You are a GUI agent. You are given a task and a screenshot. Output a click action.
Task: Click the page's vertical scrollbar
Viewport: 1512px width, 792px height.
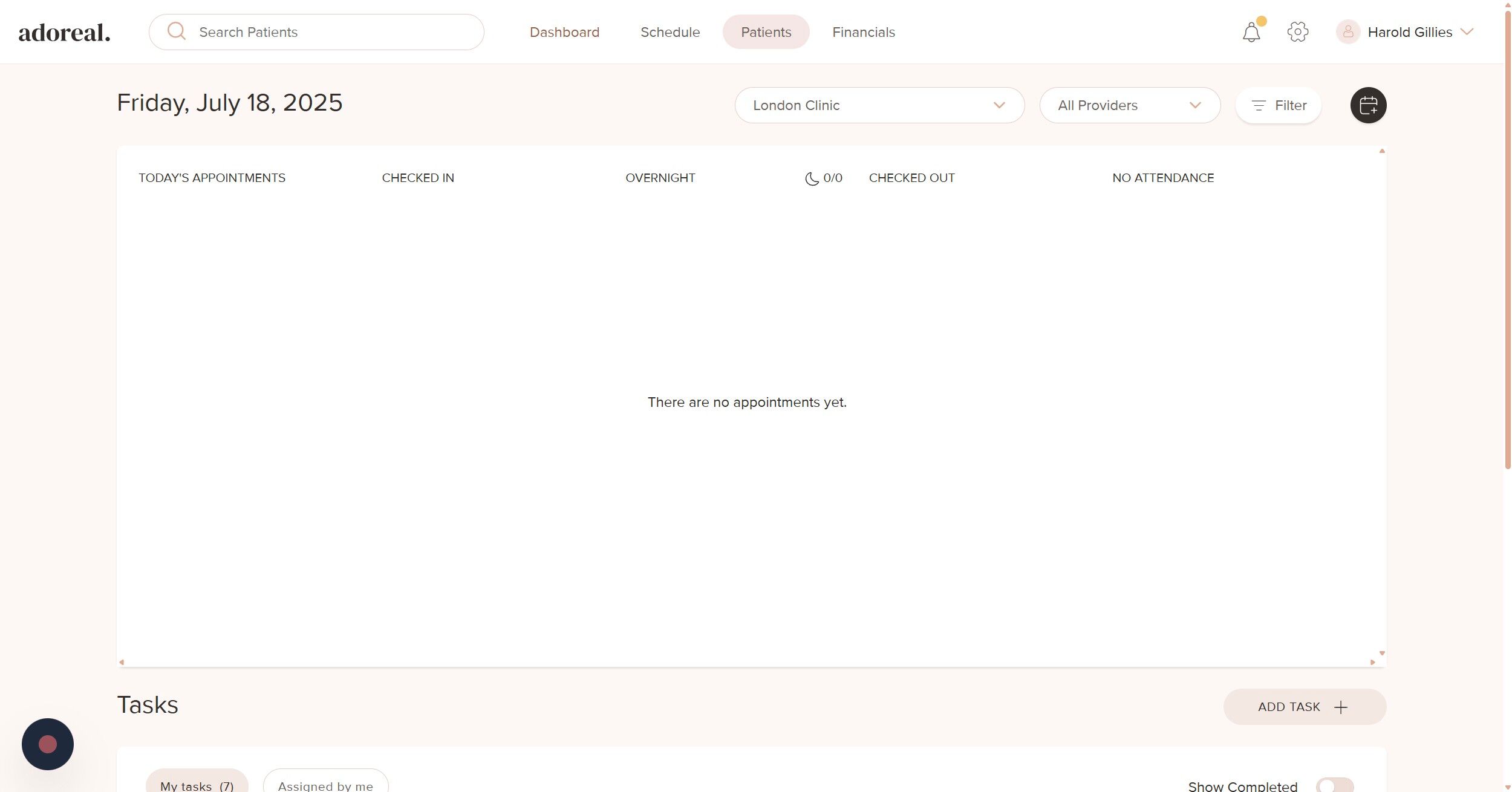(x=1507, y=242)
